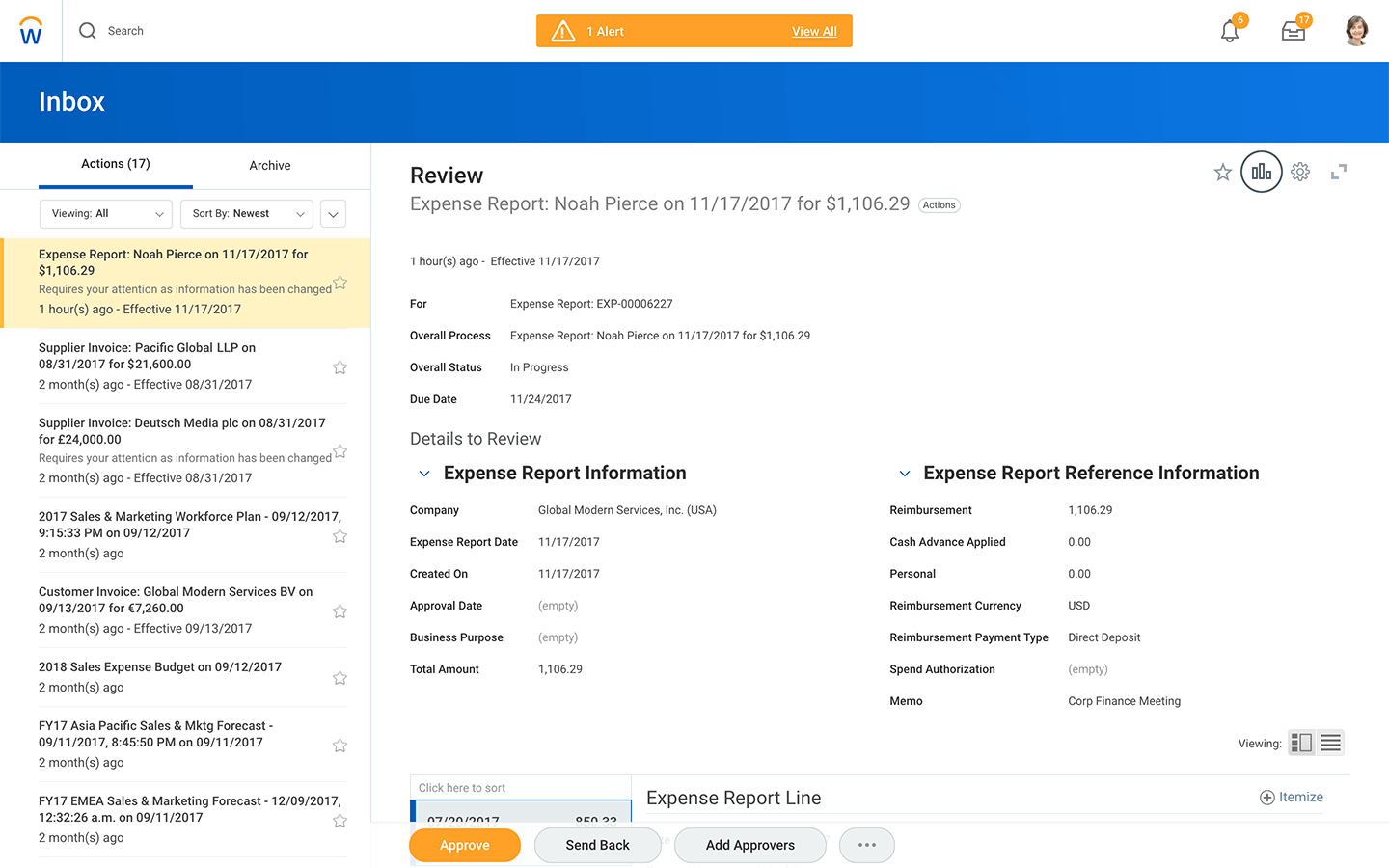Toggle favorite star on 2018 Sales Expense Budget
This screenshot has height=868, width=1389.
340,678
